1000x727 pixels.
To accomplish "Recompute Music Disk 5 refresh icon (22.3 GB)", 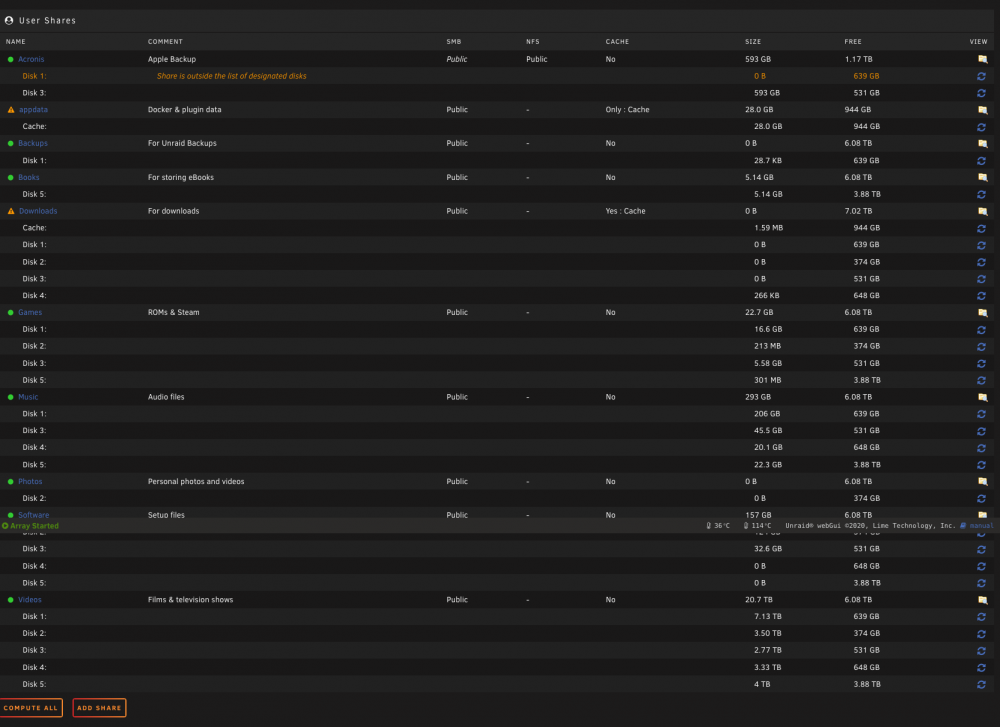I will tap(982, 465).
